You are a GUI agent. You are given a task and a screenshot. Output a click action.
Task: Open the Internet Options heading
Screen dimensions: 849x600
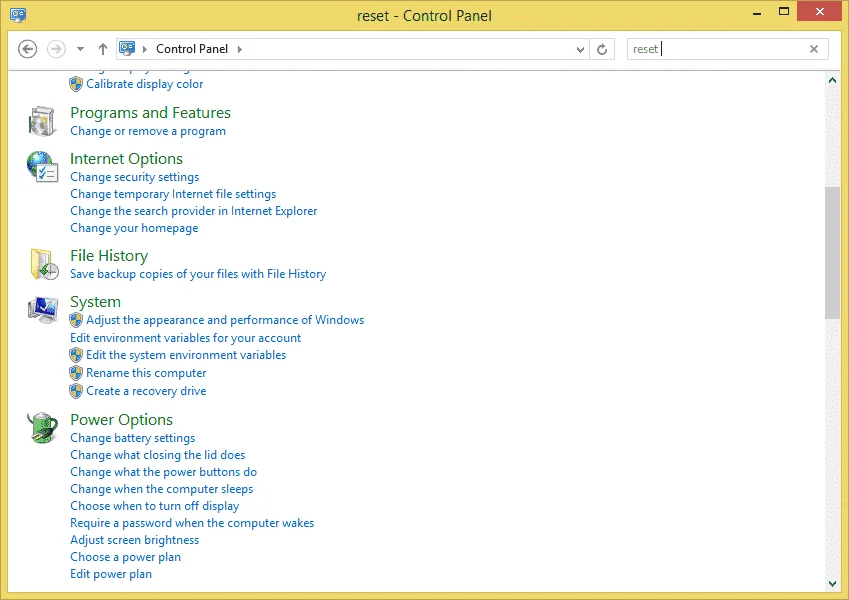click(127, 159)
